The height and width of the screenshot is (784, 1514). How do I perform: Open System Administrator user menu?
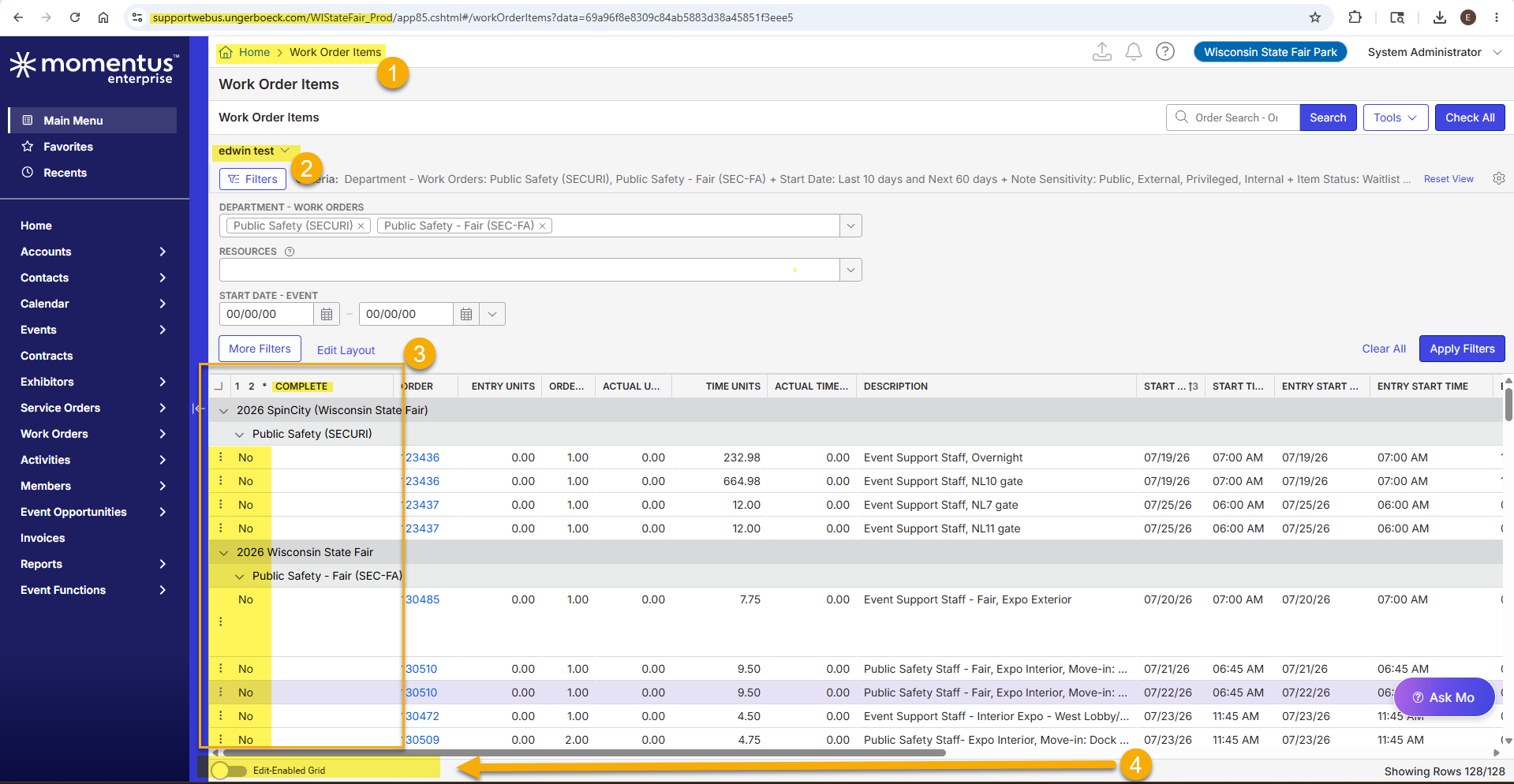click(x=1434, y=52)
